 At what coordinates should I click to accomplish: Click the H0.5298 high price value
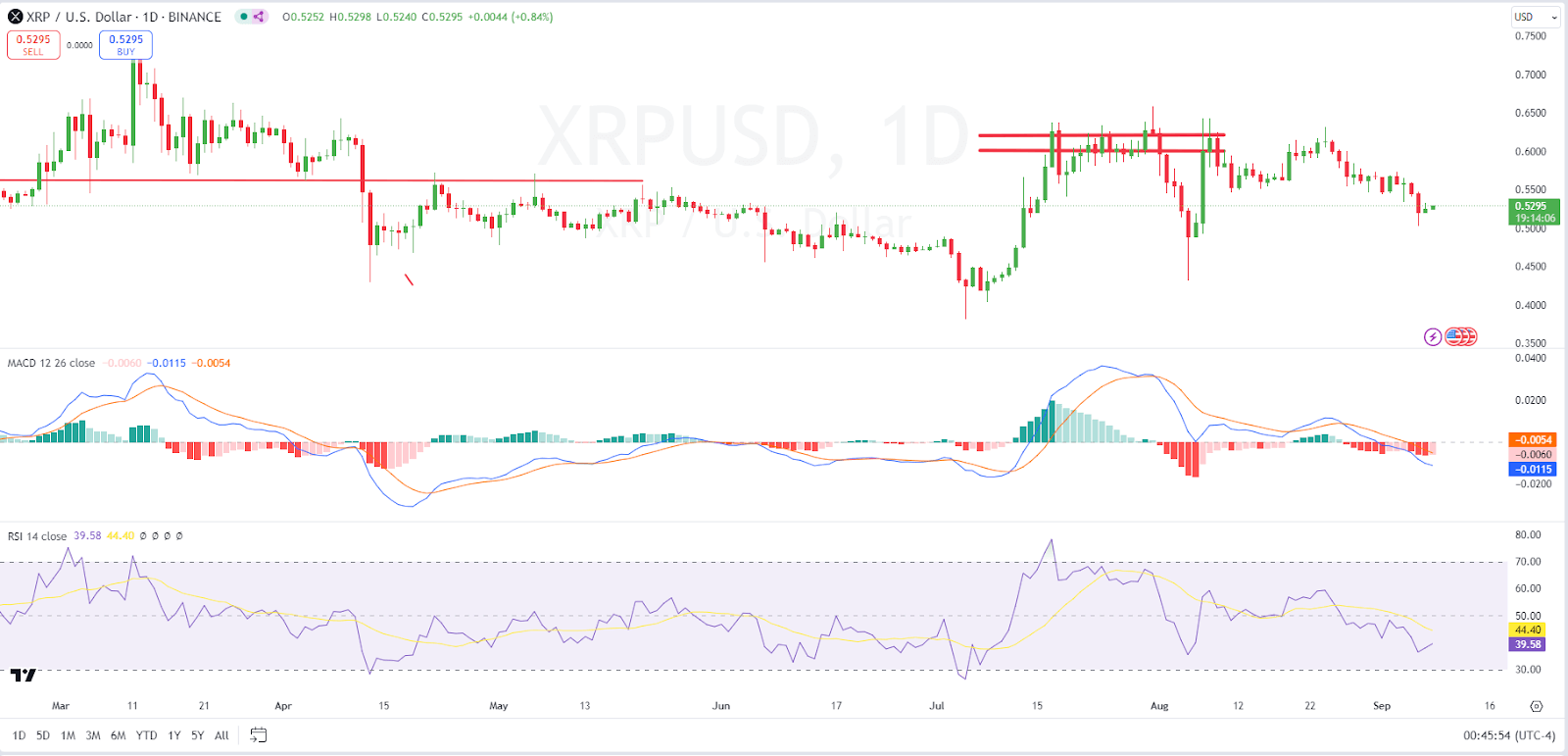click(350, 17)
